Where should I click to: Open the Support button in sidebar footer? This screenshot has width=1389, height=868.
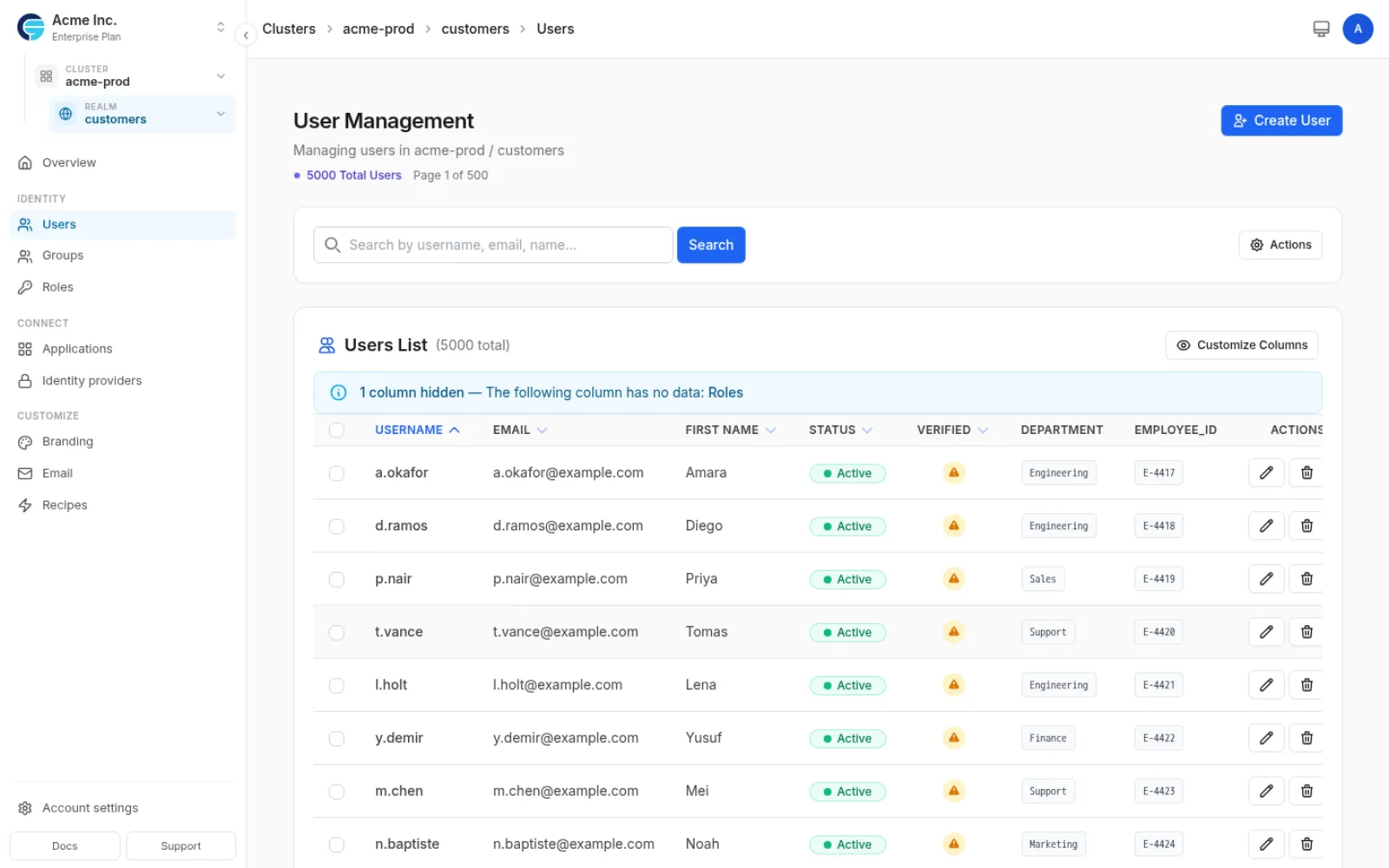coord(181,846)
